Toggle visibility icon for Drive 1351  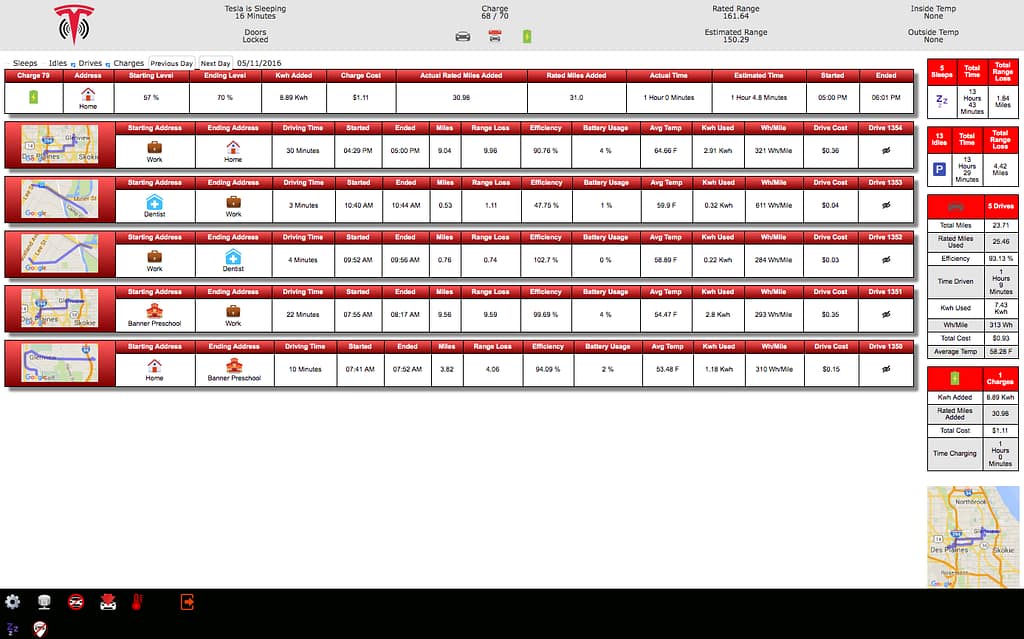[885, 314]
